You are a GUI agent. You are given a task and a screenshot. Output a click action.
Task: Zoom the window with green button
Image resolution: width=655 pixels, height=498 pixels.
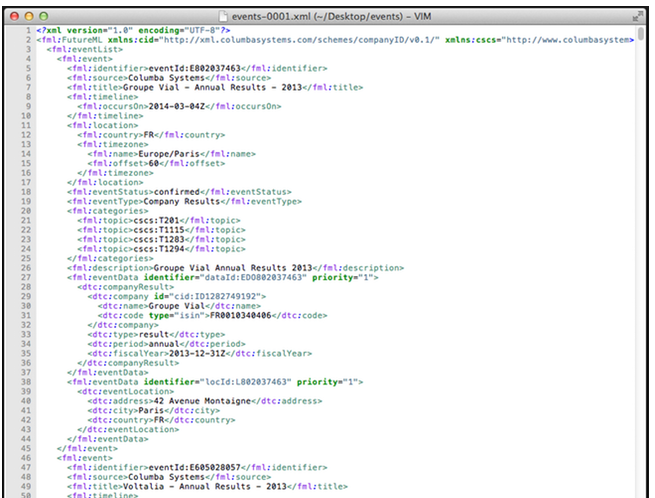tap(43, 16)
